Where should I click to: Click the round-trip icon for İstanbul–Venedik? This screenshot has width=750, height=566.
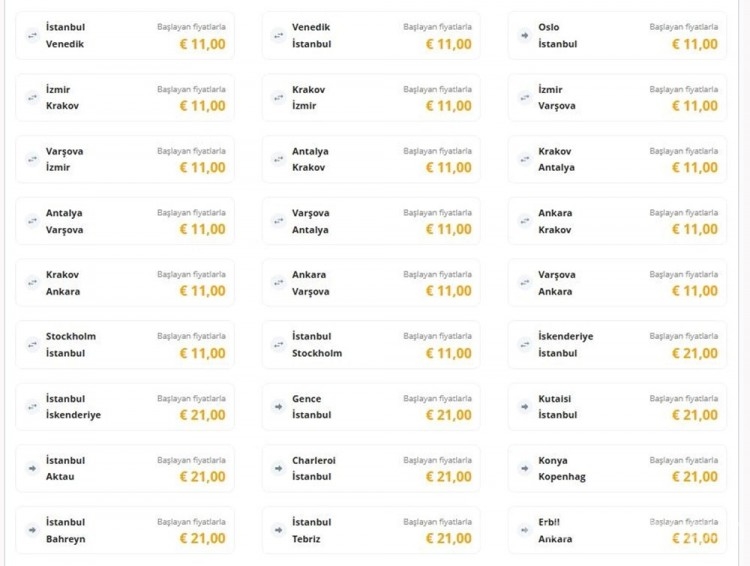click(x=31, y=36)
